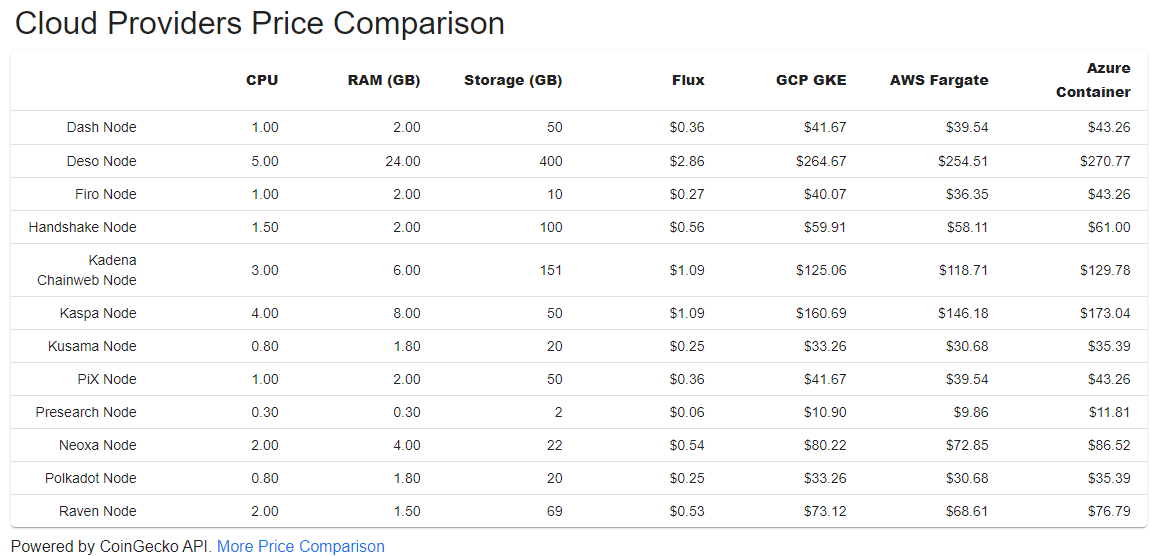Click the $58.11 AWS Fargate price
Image resolution: width=1150 pixels, height=556 pixels.
(967, 227)
